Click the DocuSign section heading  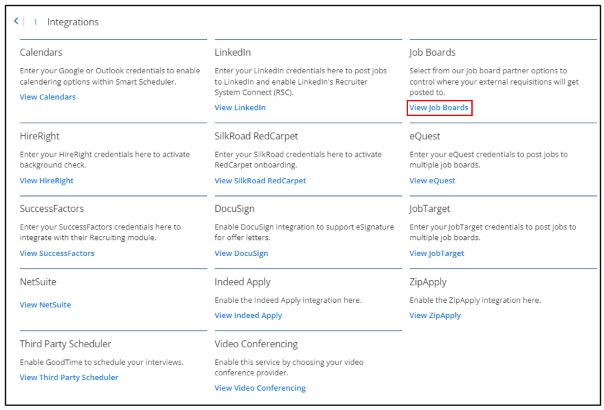click(x=235, y=209)
